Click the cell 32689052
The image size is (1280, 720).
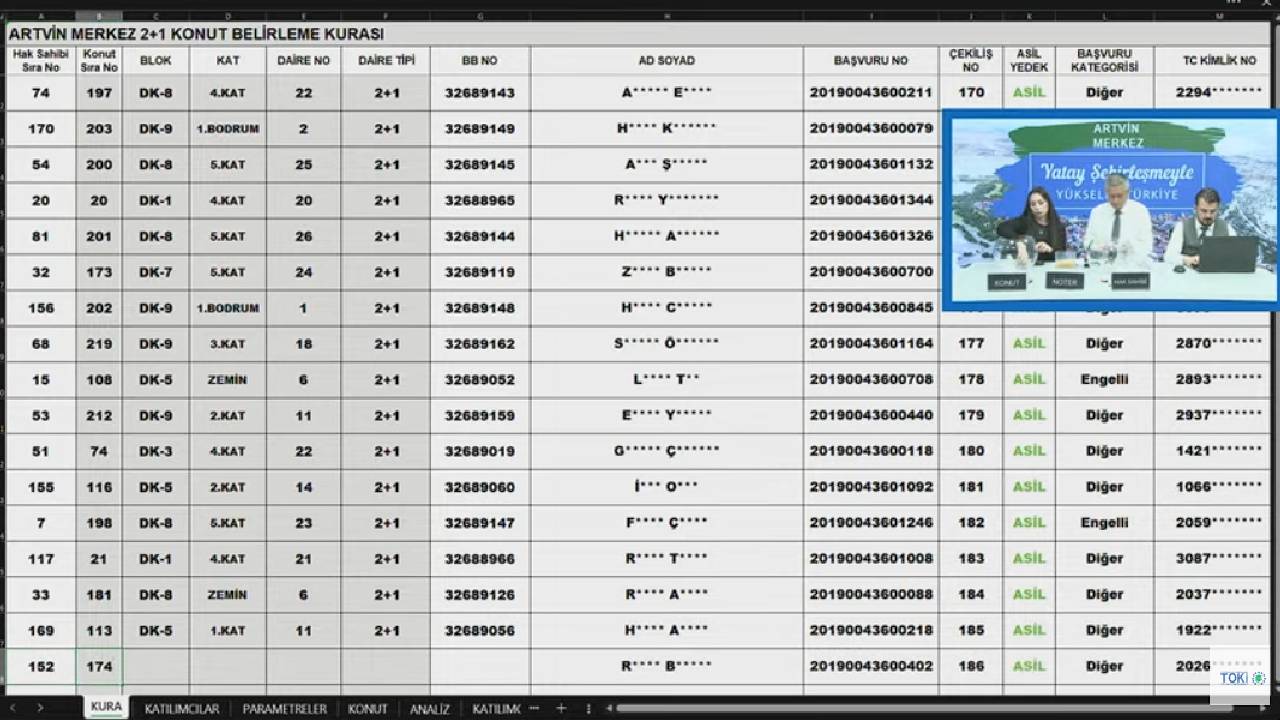coord(480,380)
